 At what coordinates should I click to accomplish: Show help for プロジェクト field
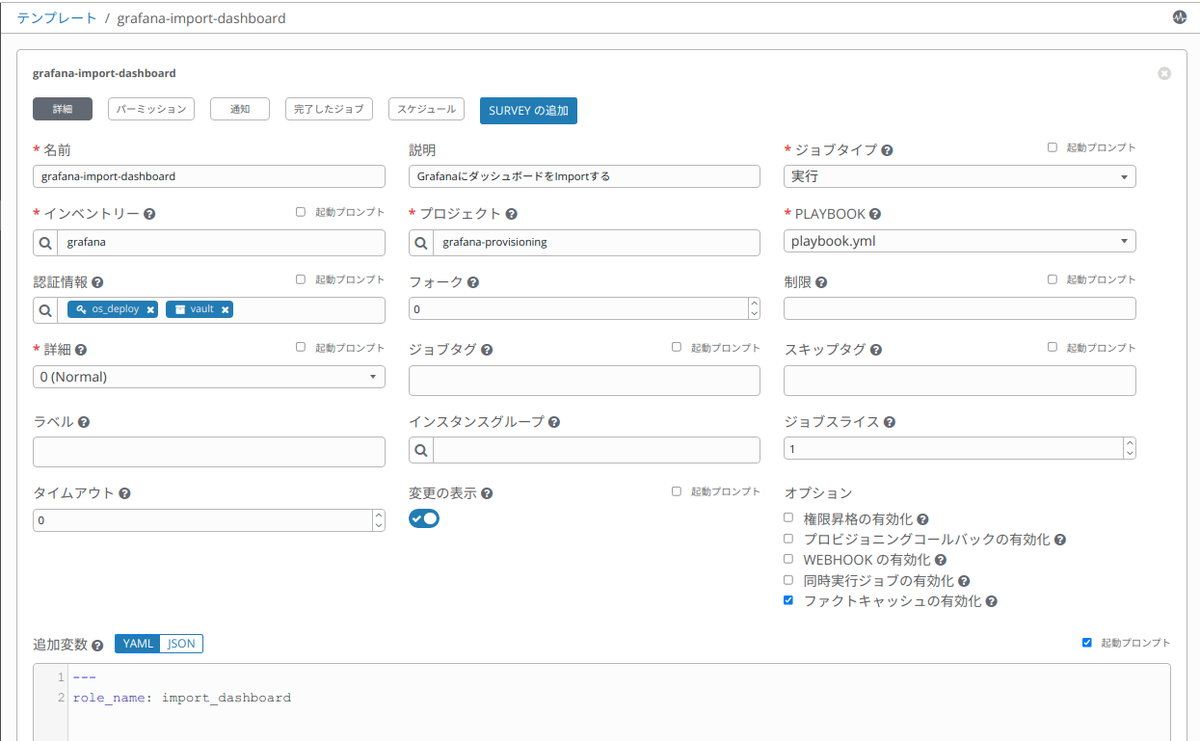pyautogui.click(x=511, y=214)
